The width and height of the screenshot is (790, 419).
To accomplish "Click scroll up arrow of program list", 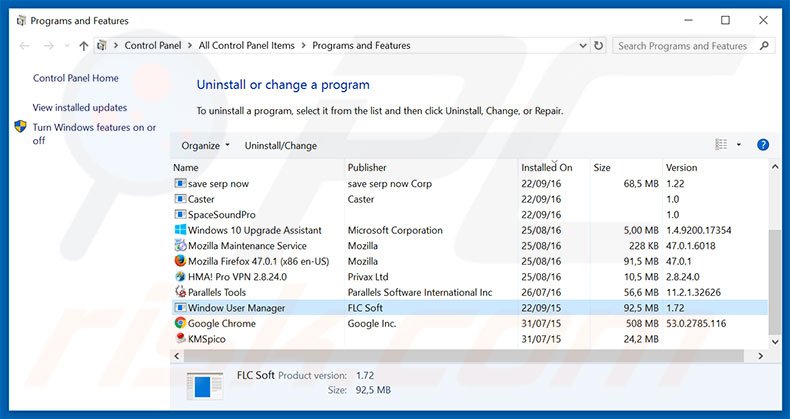I will coord(775,167).
